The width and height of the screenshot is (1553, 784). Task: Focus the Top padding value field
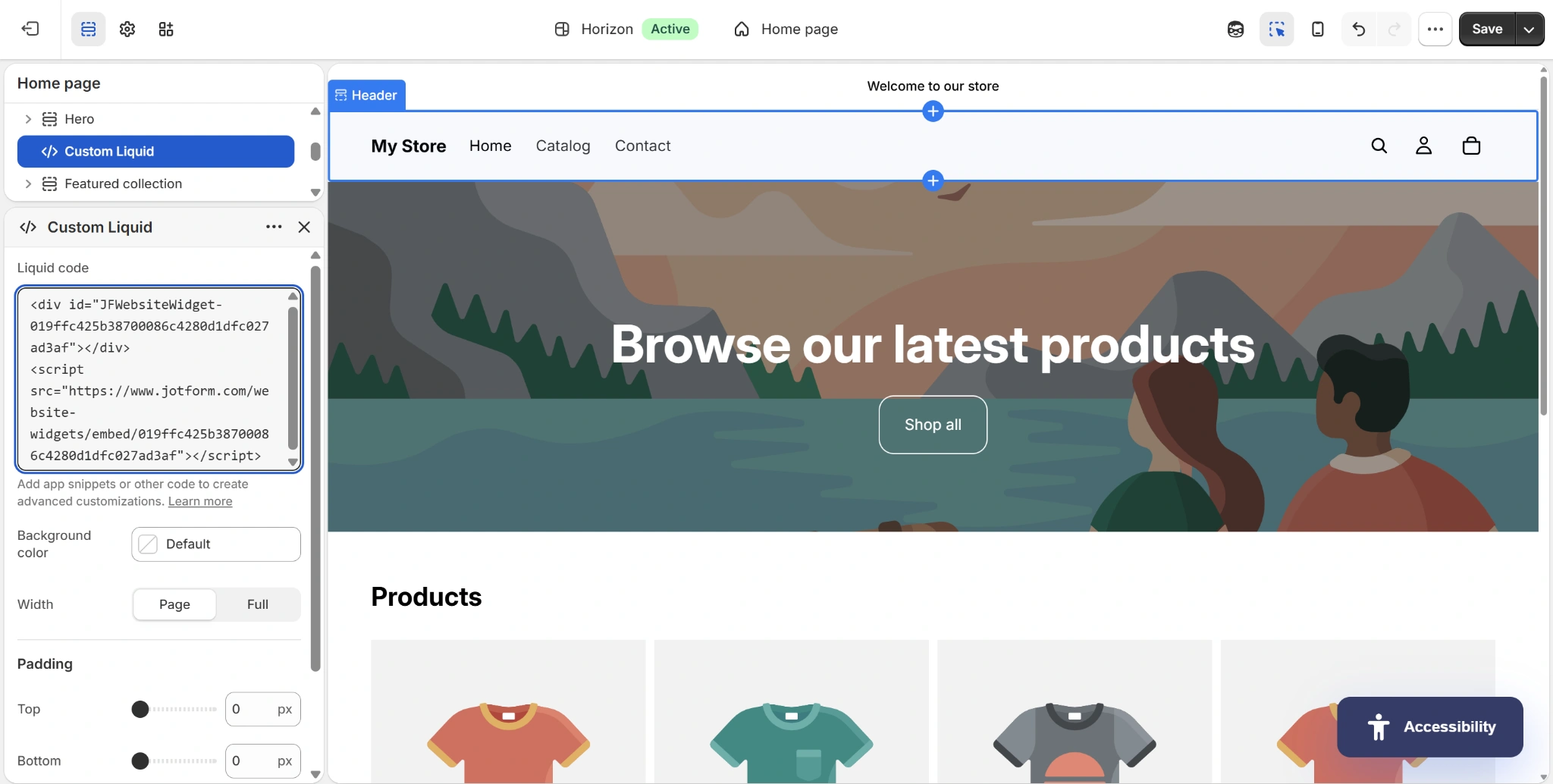pyautogui.click(x=262, y=709)
